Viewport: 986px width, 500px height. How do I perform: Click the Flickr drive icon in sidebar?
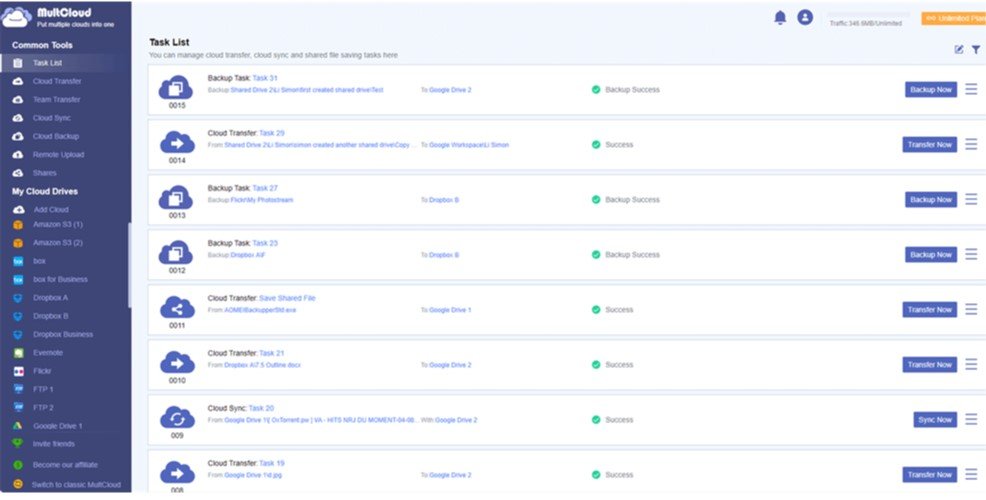pyautogui.click(x=18, y=371)
